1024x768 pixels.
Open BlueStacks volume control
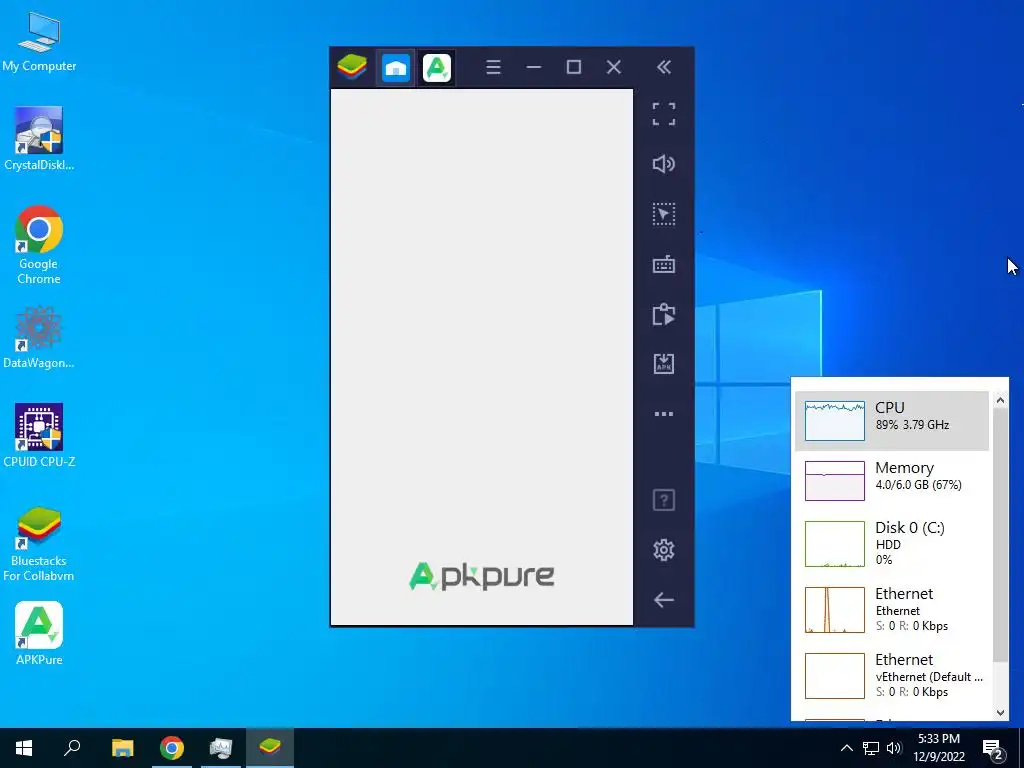coord(664,164)
